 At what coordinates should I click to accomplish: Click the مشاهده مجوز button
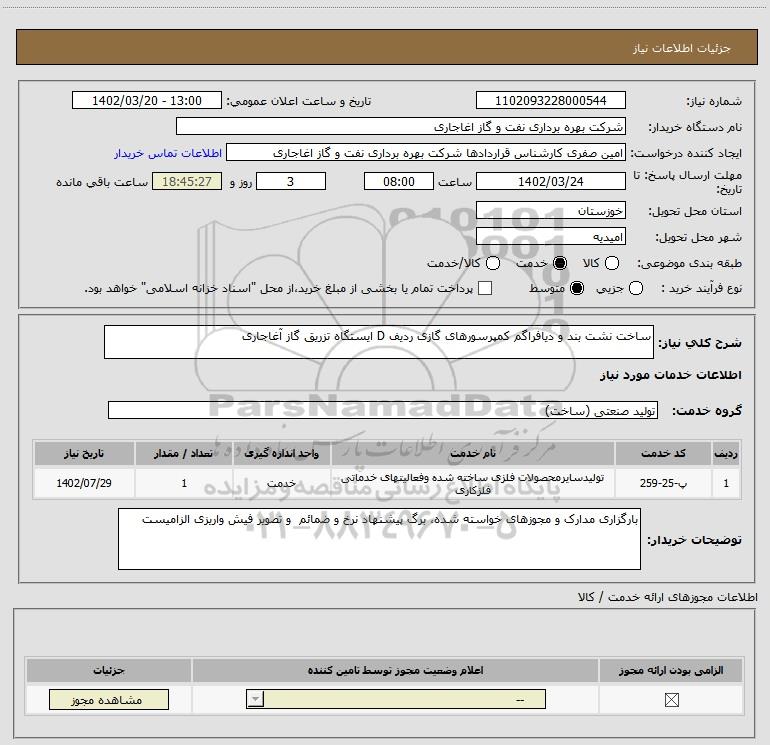pyautogui.click(x=109, y=700)
